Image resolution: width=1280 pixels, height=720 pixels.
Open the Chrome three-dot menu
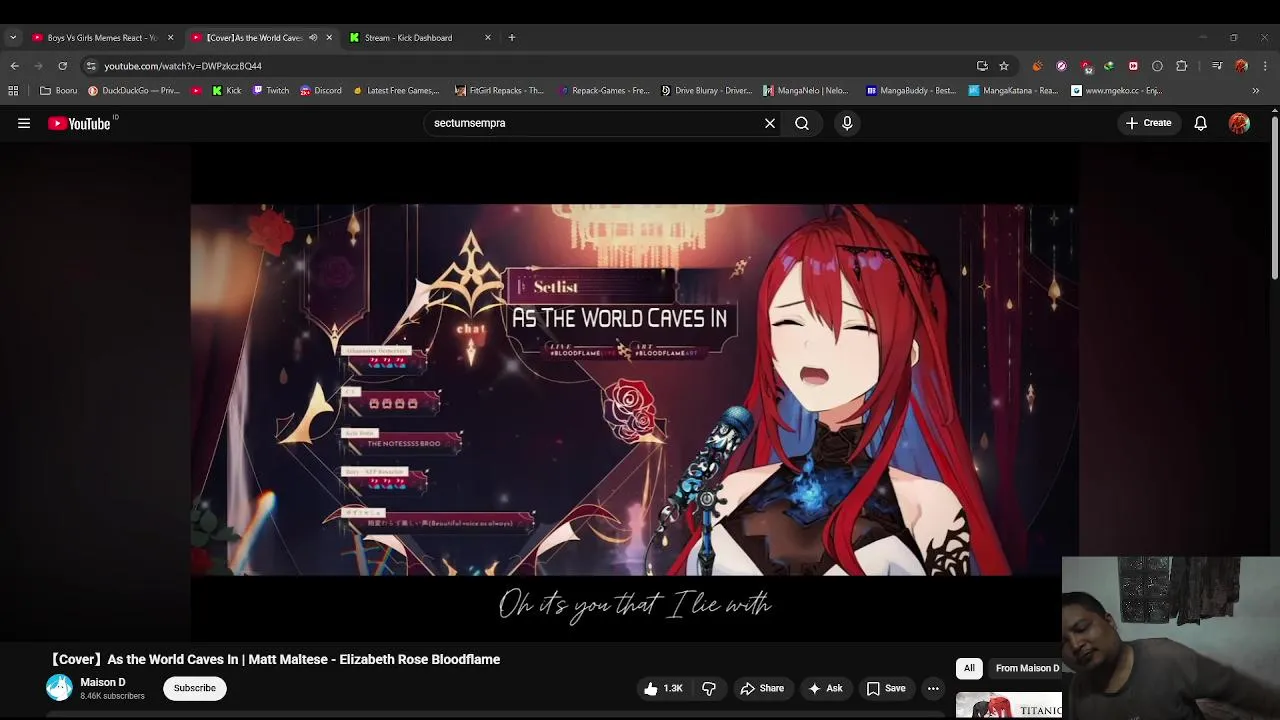(x=1265, y=66)
